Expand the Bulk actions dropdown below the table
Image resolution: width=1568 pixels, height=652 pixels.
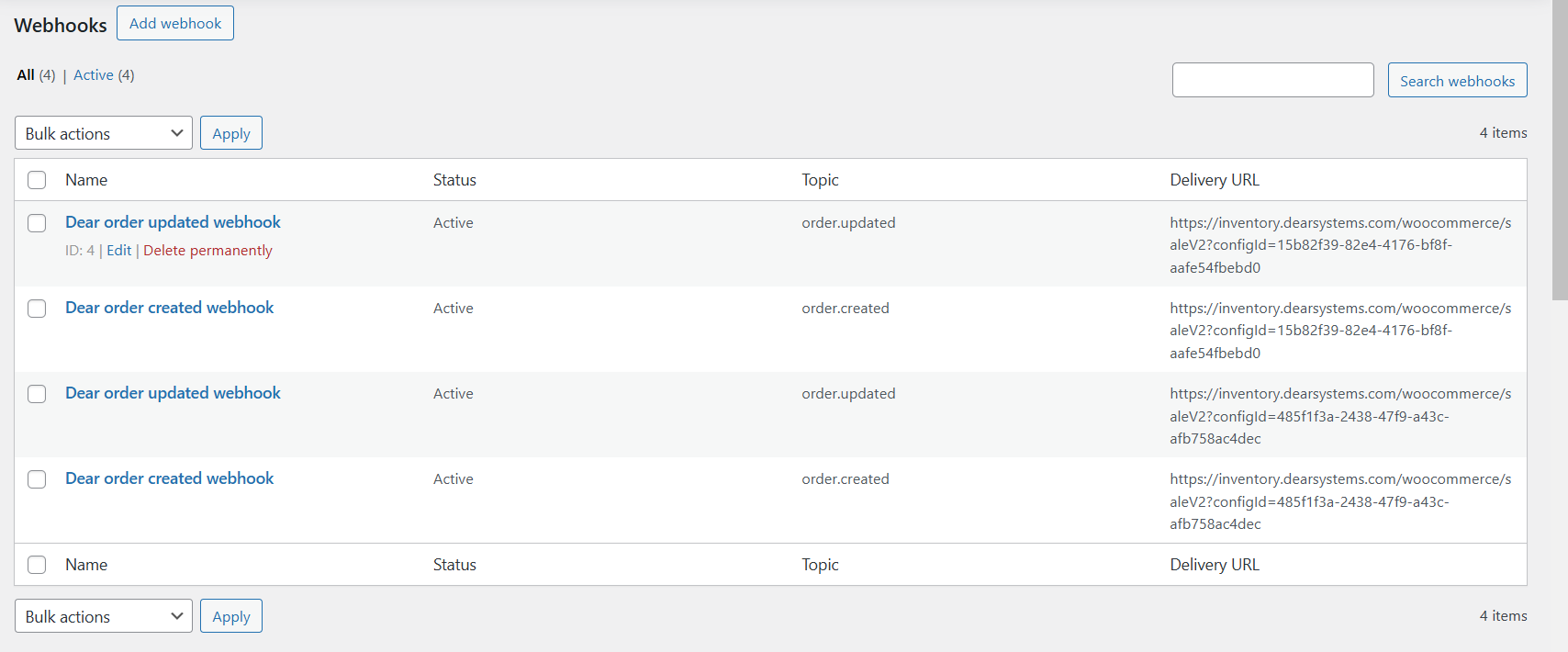click(x=104, y=616)
